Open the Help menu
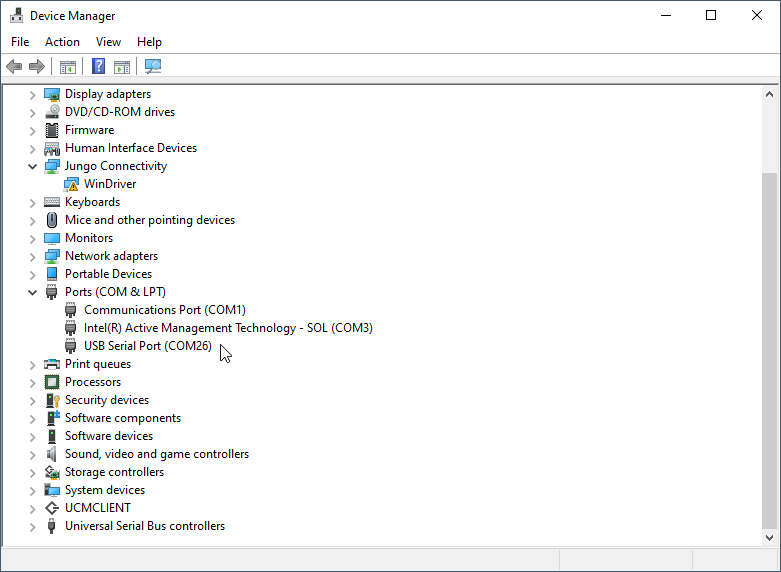Viewport: 781px width, 572px height. click(149, 42)
